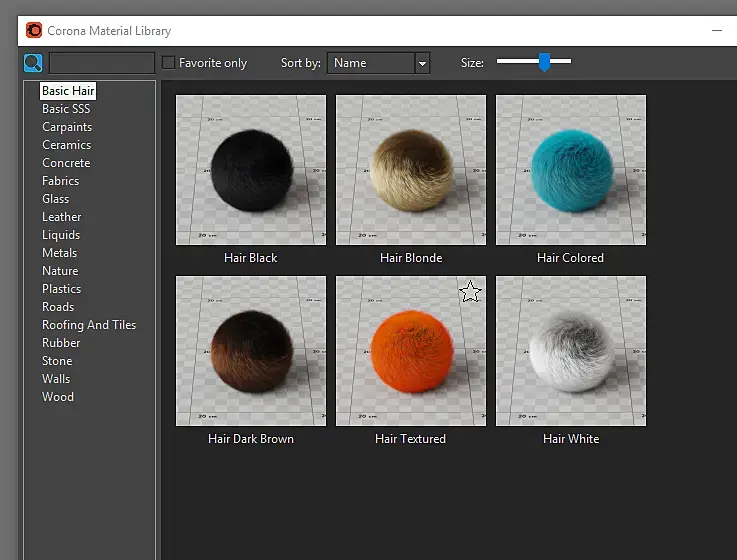Switch to the Wood category

pyautogui.click(x=58, y=397)
